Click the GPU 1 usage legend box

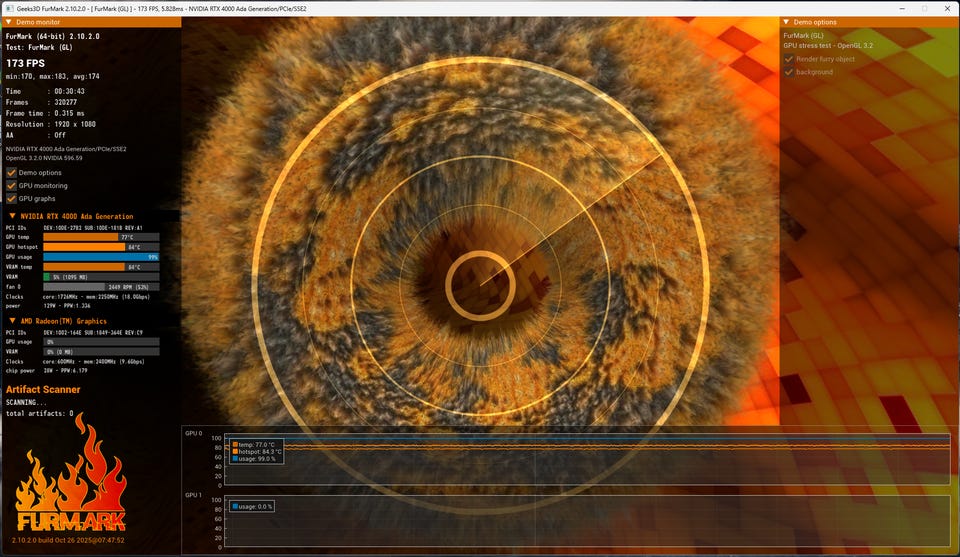252,507
